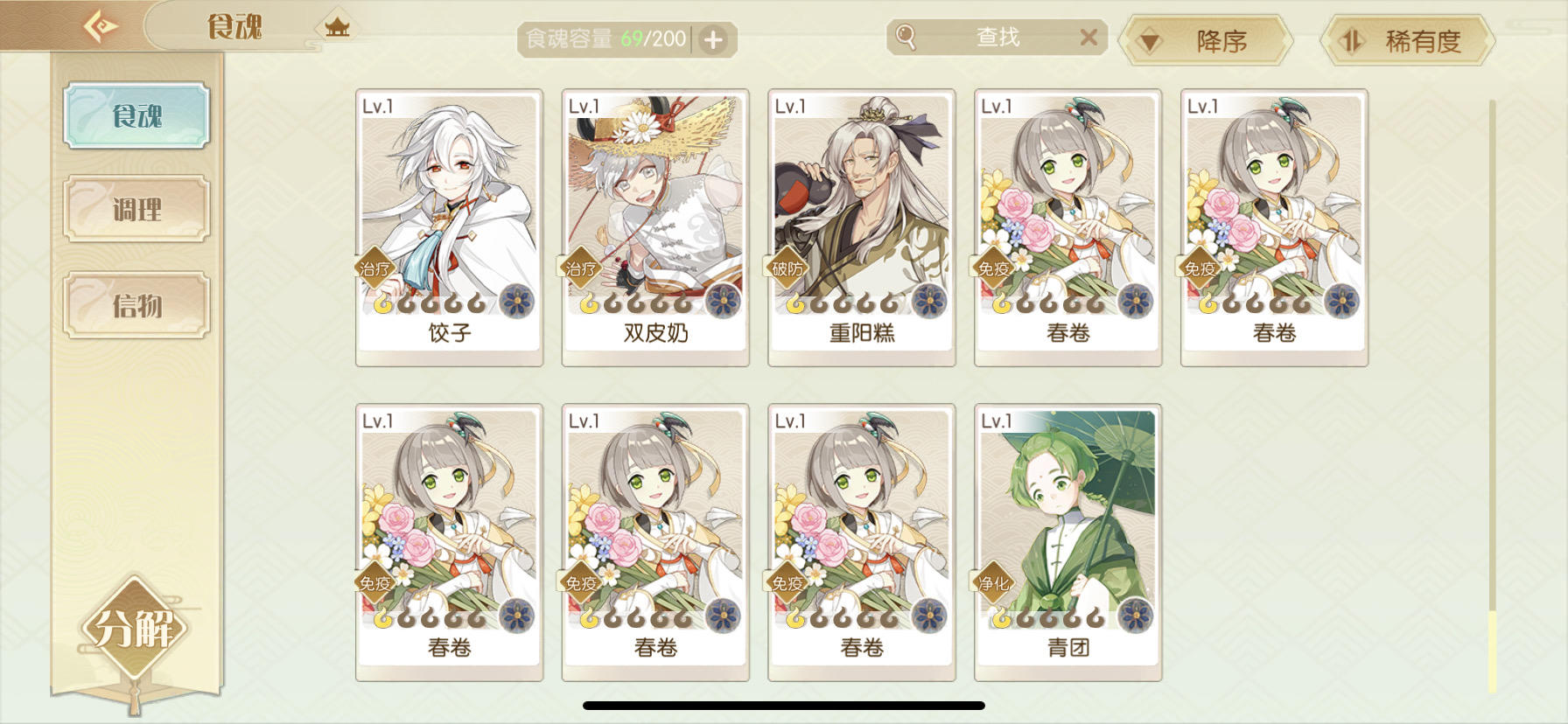This screenshot has height=724, width=1568.
Task: Tap the back arrow icon
Action: tap(101, 25)
